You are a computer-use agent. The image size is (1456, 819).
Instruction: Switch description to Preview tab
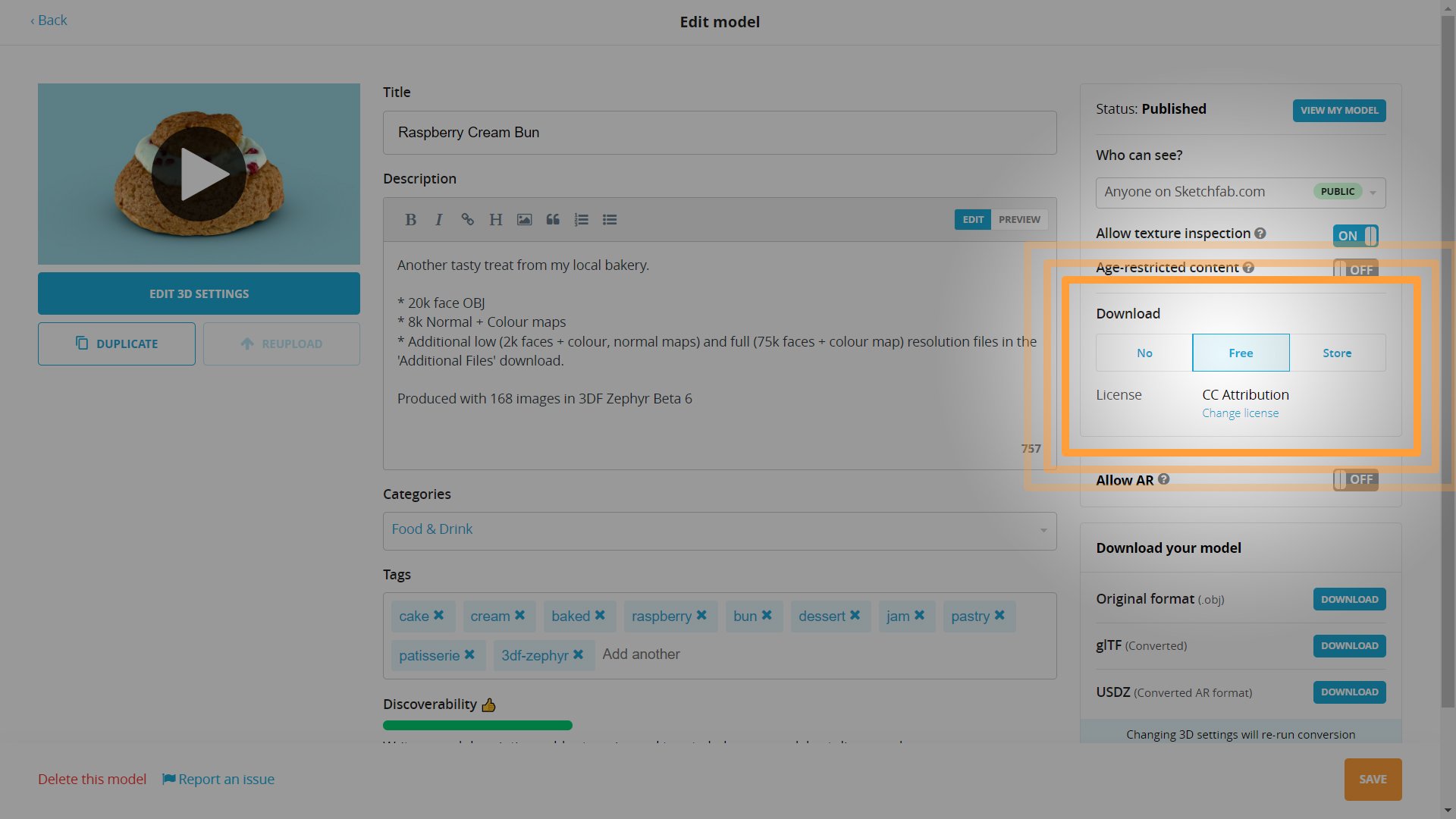(1018, 220)
